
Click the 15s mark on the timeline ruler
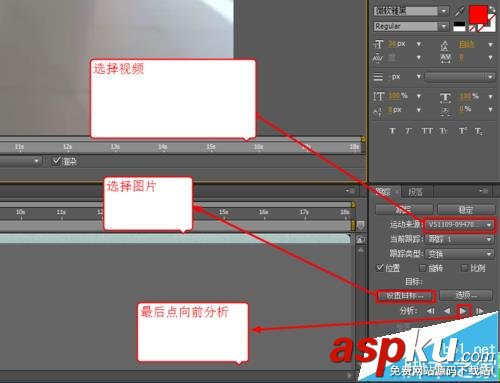click(223, 212)
